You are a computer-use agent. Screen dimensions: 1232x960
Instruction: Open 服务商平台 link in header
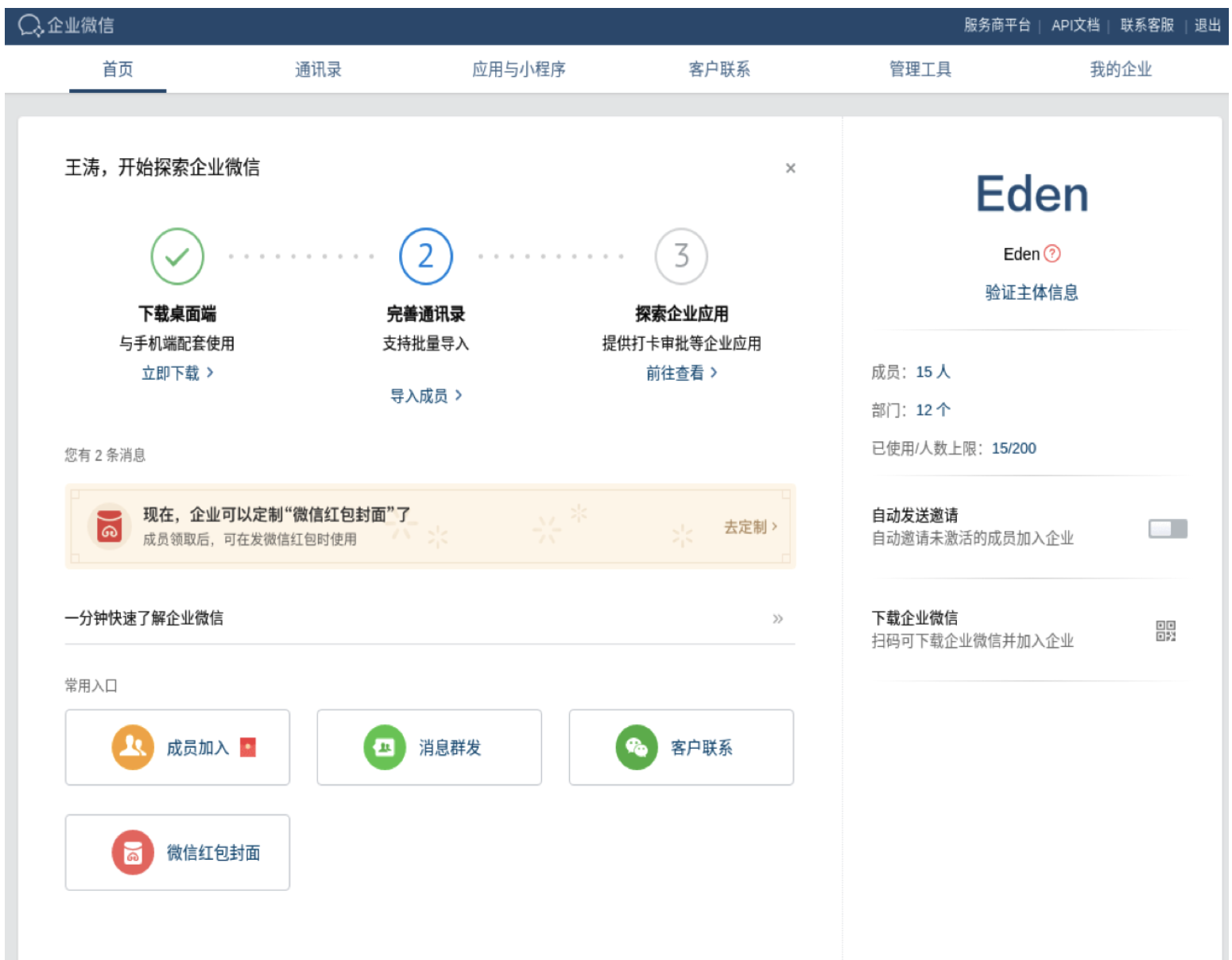pyautogui.click(x=997, y=25)
